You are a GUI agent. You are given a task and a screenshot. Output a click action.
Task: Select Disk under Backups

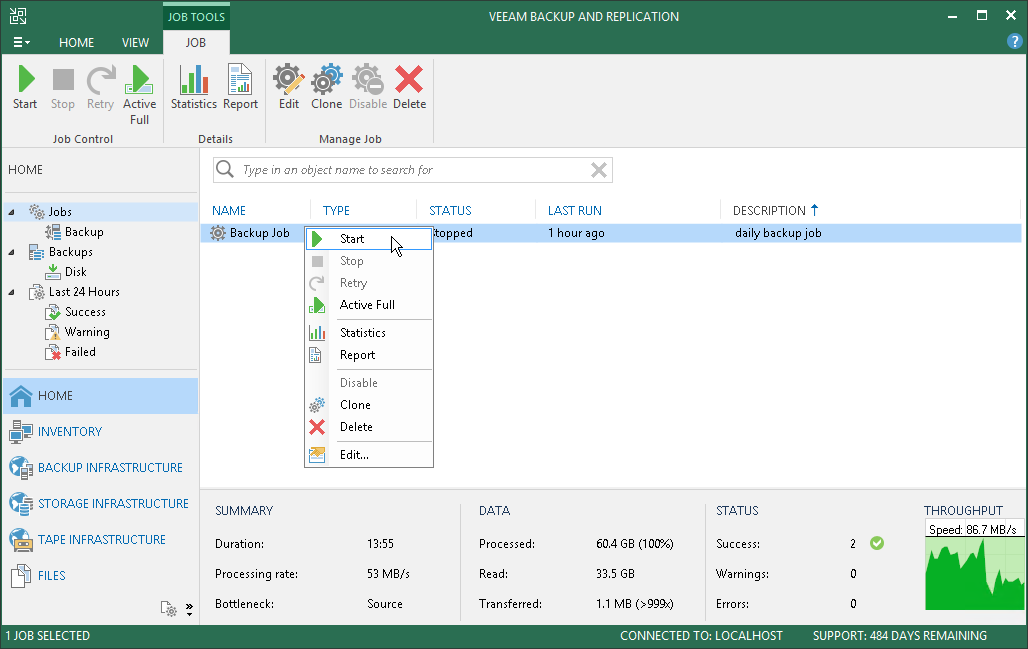point(75,272)
